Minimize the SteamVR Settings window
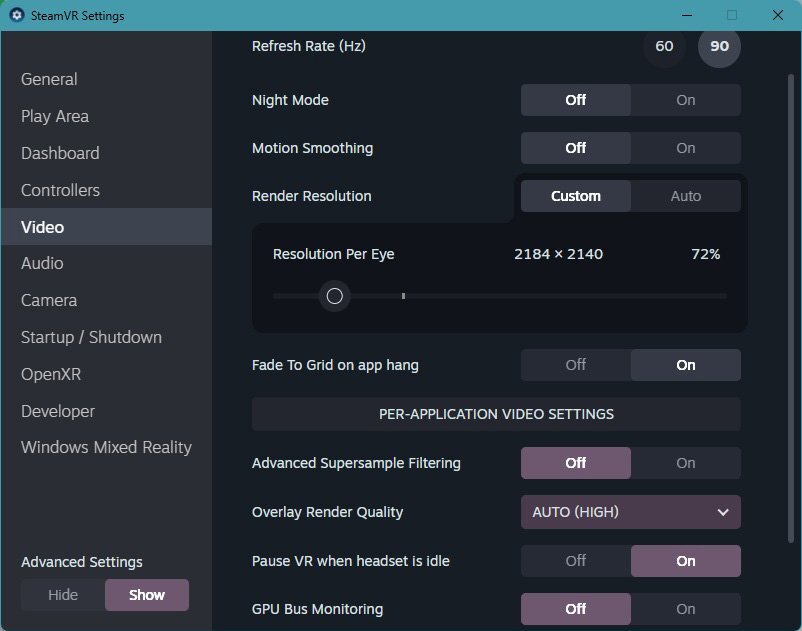 pyautogui.click(x=687, y=15)
